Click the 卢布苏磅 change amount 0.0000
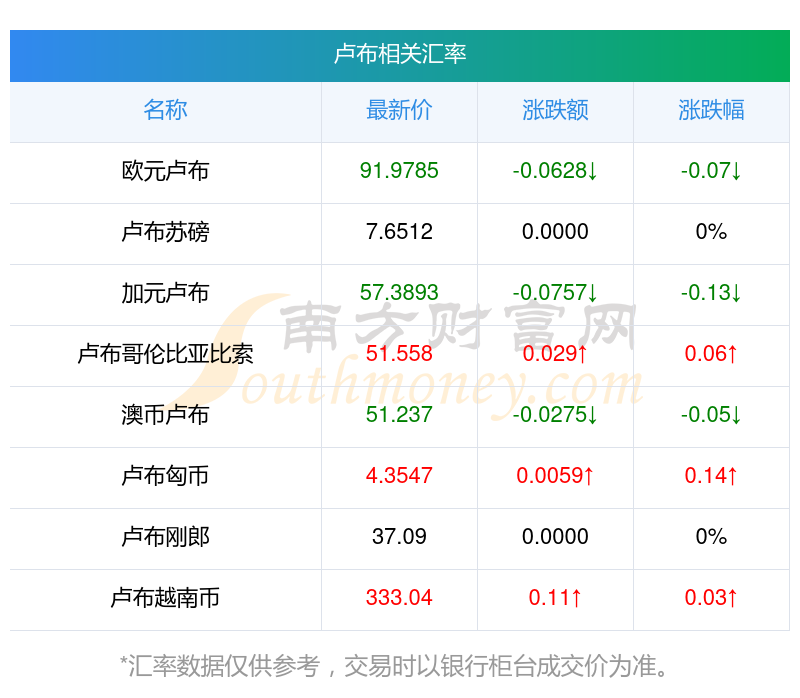Screen dimensions: 800x698 tap(555, 232)
